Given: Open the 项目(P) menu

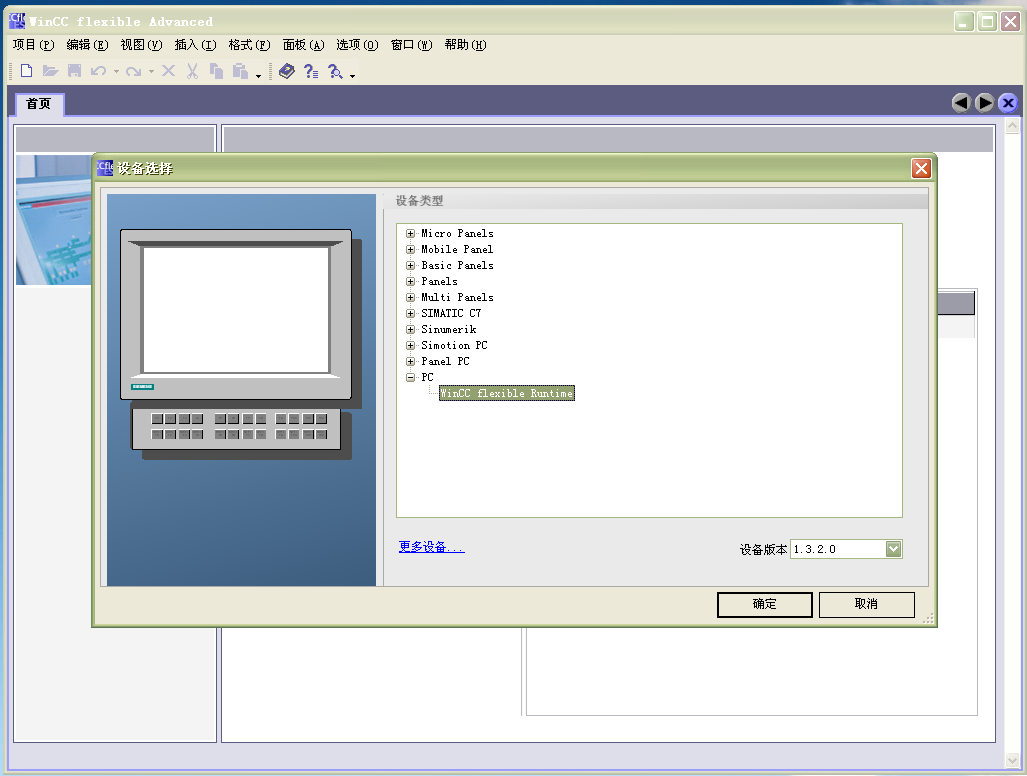Looking at the screenshot, I should click(33, 45).
